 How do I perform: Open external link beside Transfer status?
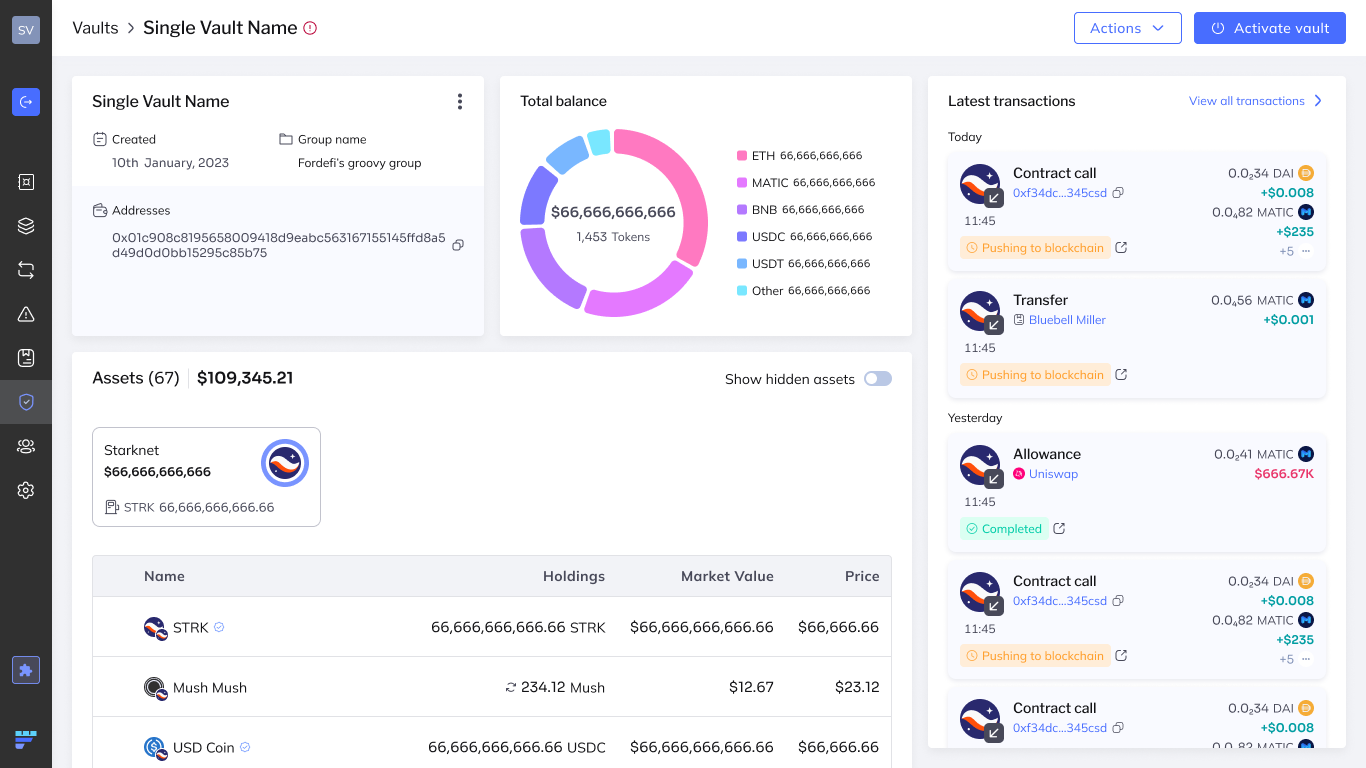[1121, 374]
